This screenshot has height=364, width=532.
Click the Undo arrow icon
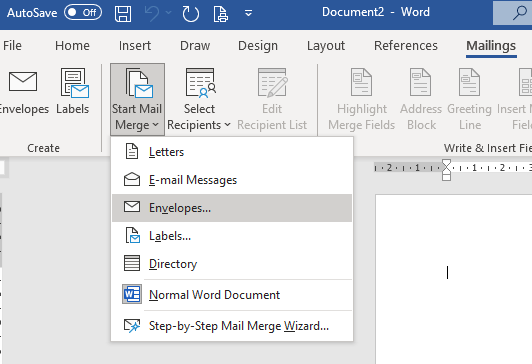(x=152, y=14)
